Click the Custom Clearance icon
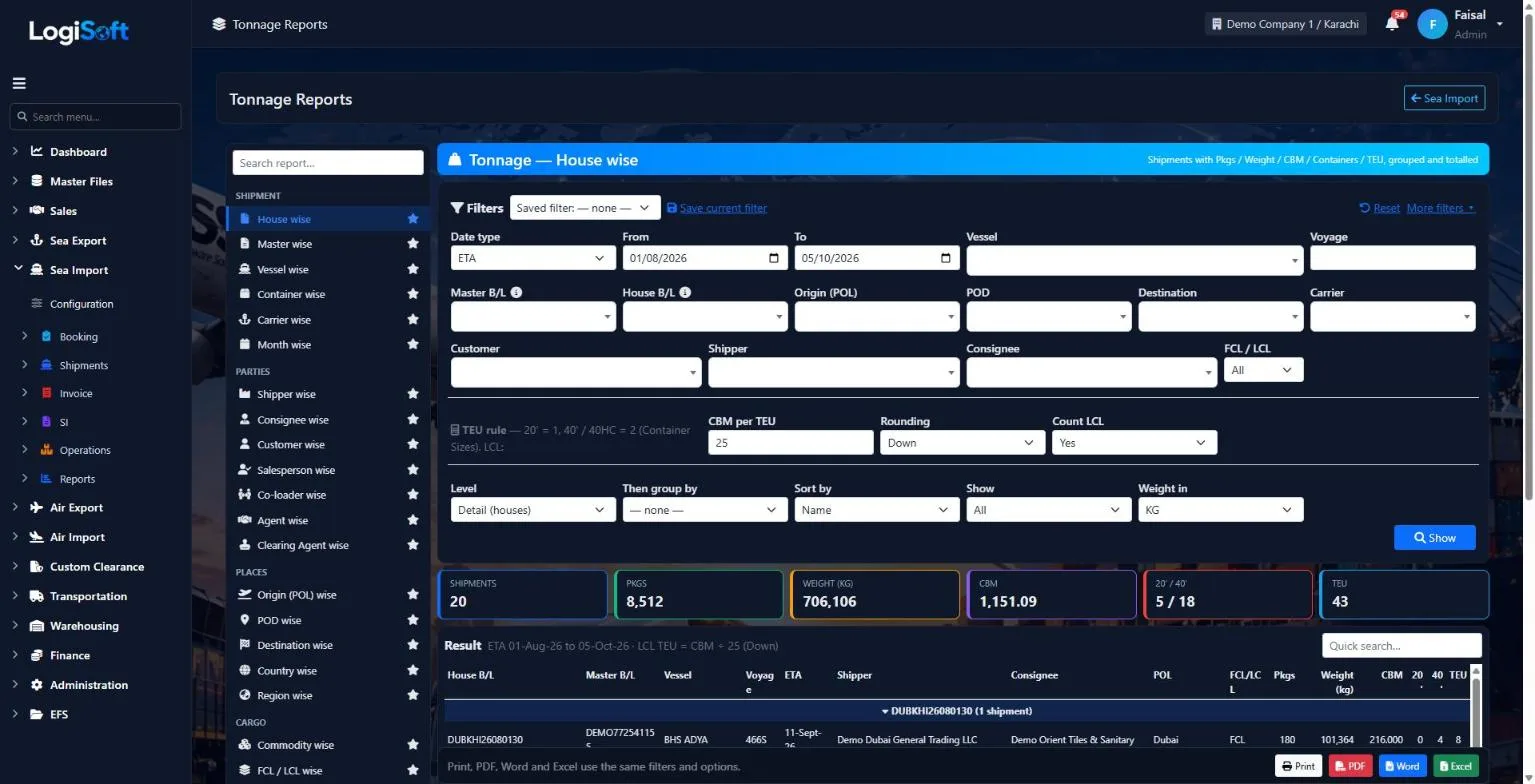The height and width of the screenshot is (784, 1535). pos(37,567)
